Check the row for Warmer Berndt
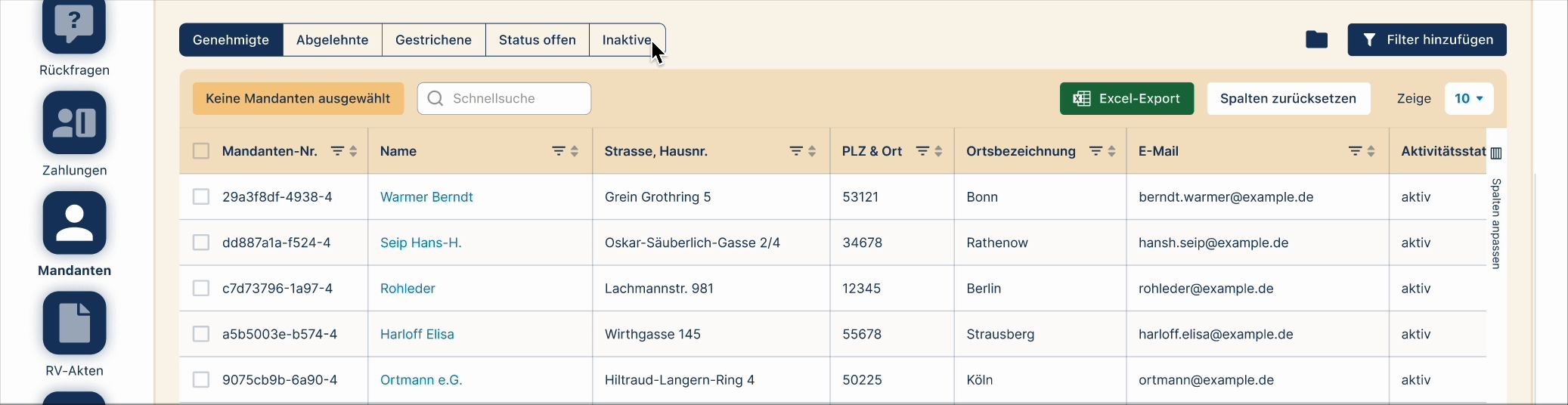The image size is (1568, 405). 201,197
